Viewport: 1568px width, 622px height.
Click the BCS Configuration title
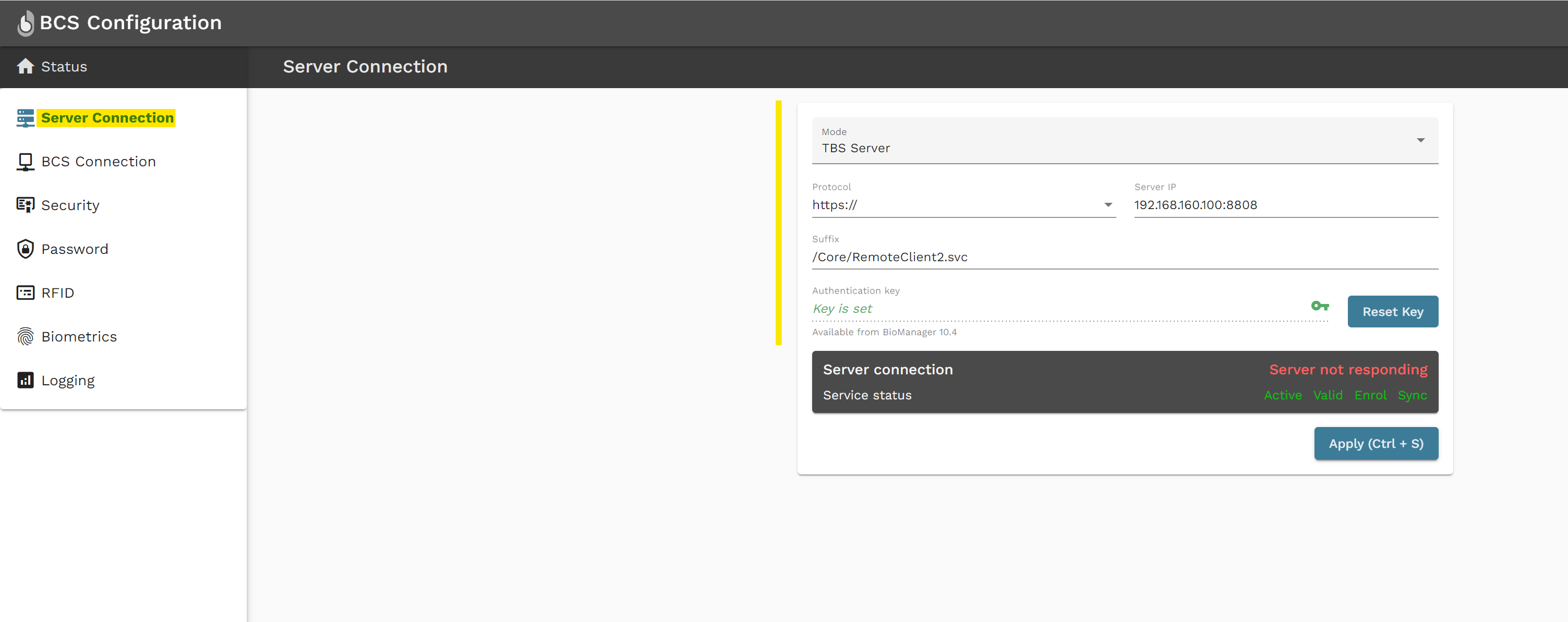[x=130, y=22]
